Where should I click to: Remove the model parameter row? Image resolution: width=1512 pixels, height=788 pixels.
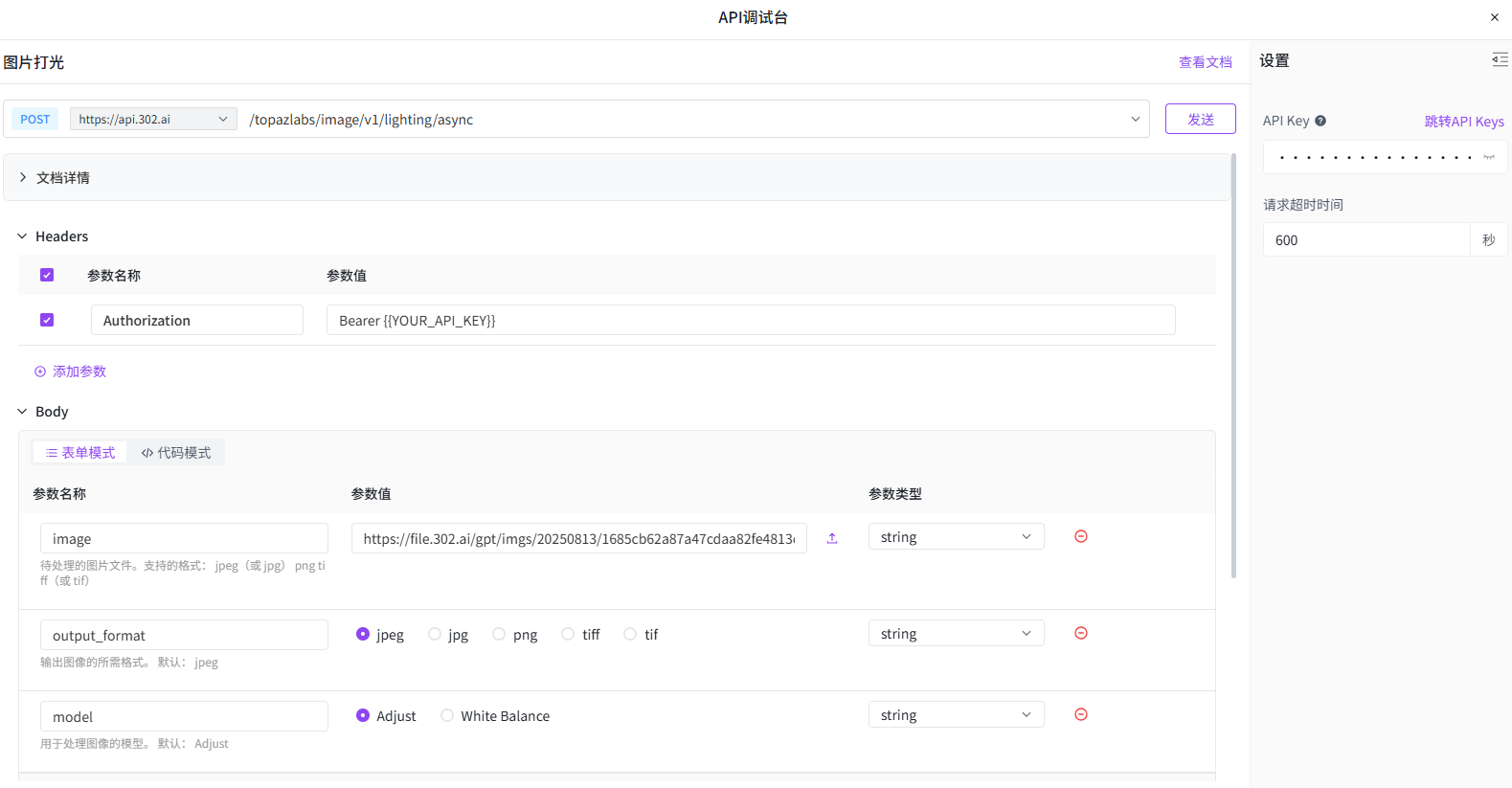pyautogui.click(x=1080, y=715)
